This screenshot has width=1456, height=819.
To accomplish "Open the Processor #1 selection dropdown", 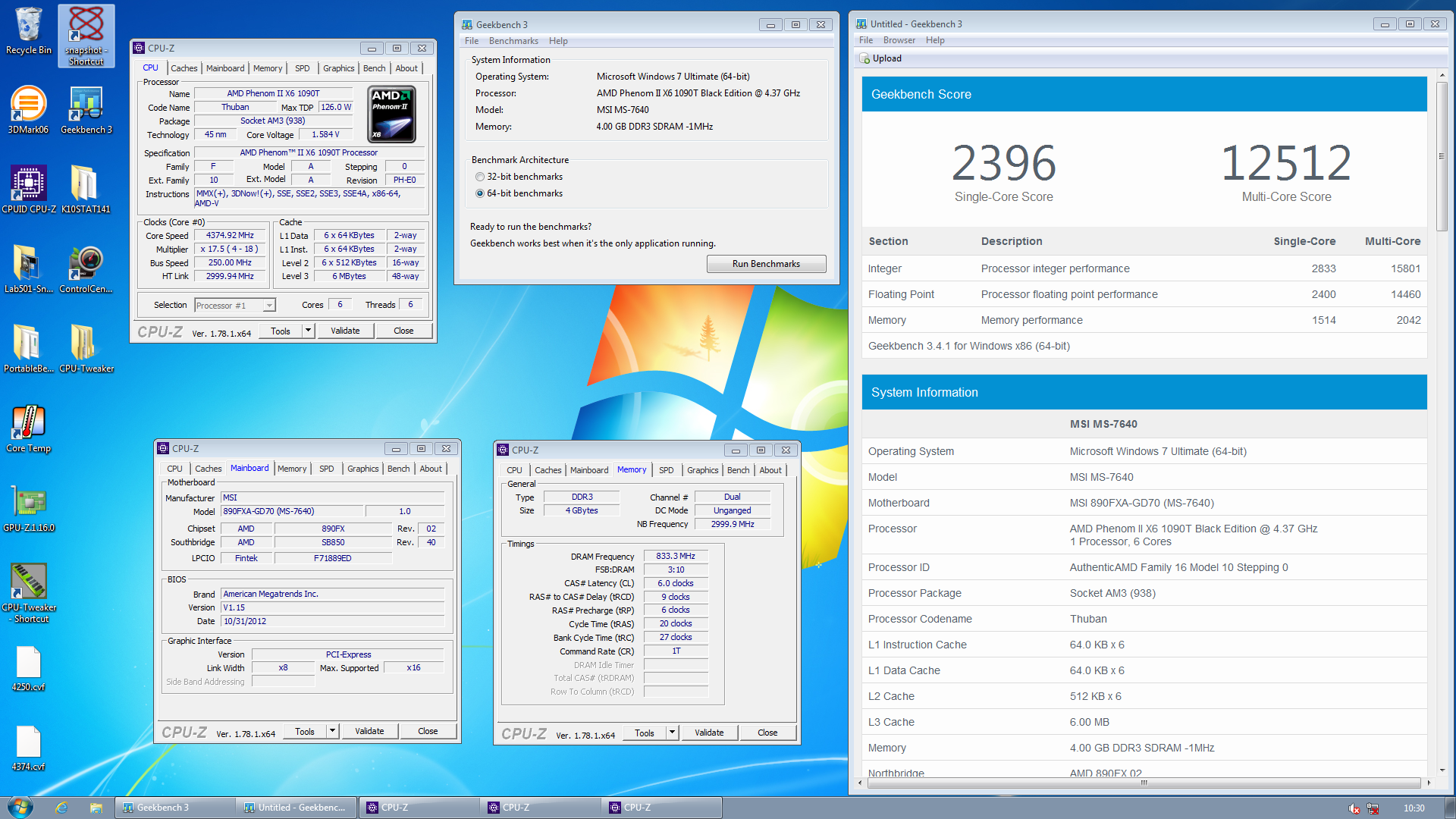I will [234, 306].
